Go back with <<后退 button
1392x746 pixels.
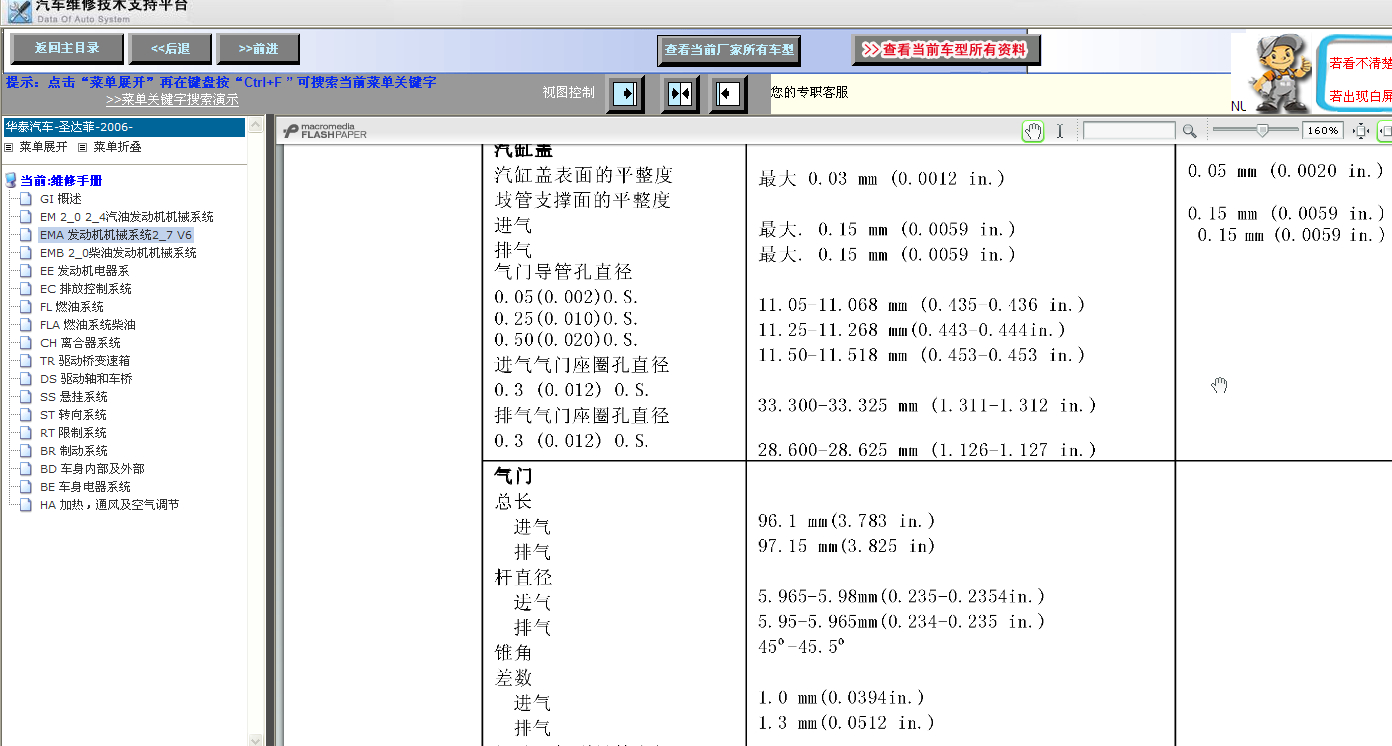click(x=171, y=48)
